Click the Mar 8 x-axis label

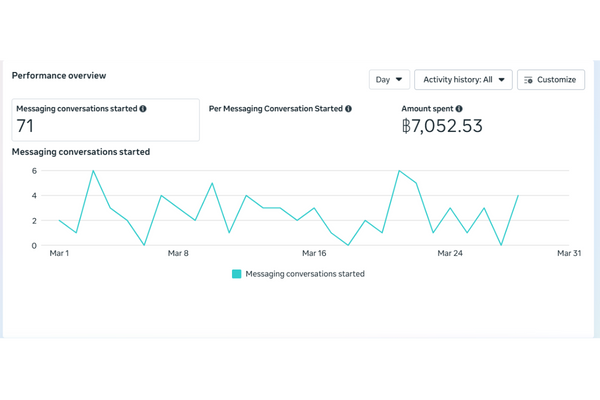(x=179, y=254)
